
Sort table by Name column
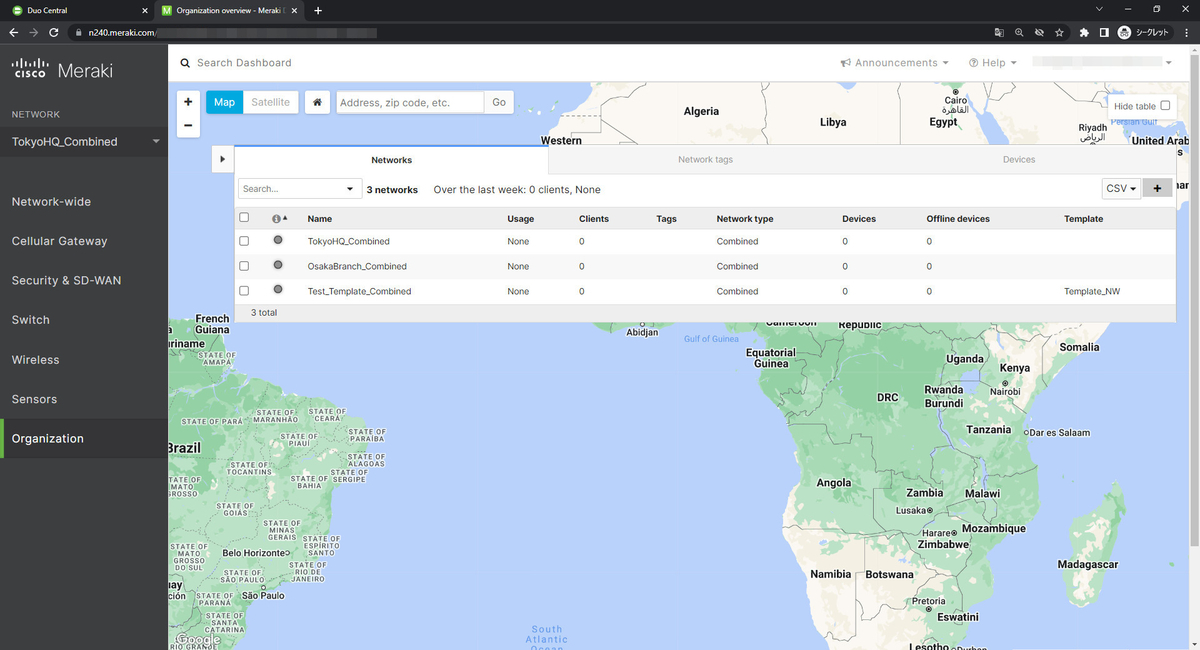[319, 218]
